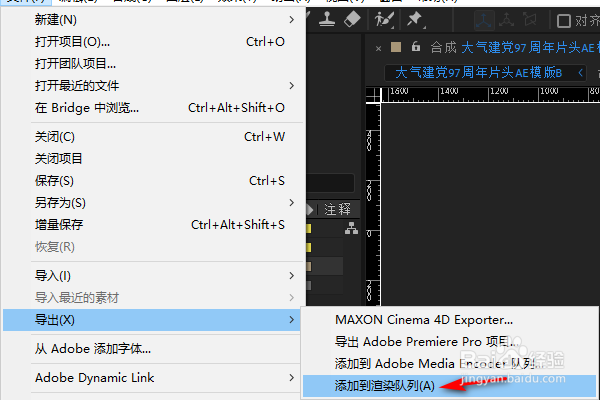Click 在 Bridge 中浏览... entry

[153, 108]
